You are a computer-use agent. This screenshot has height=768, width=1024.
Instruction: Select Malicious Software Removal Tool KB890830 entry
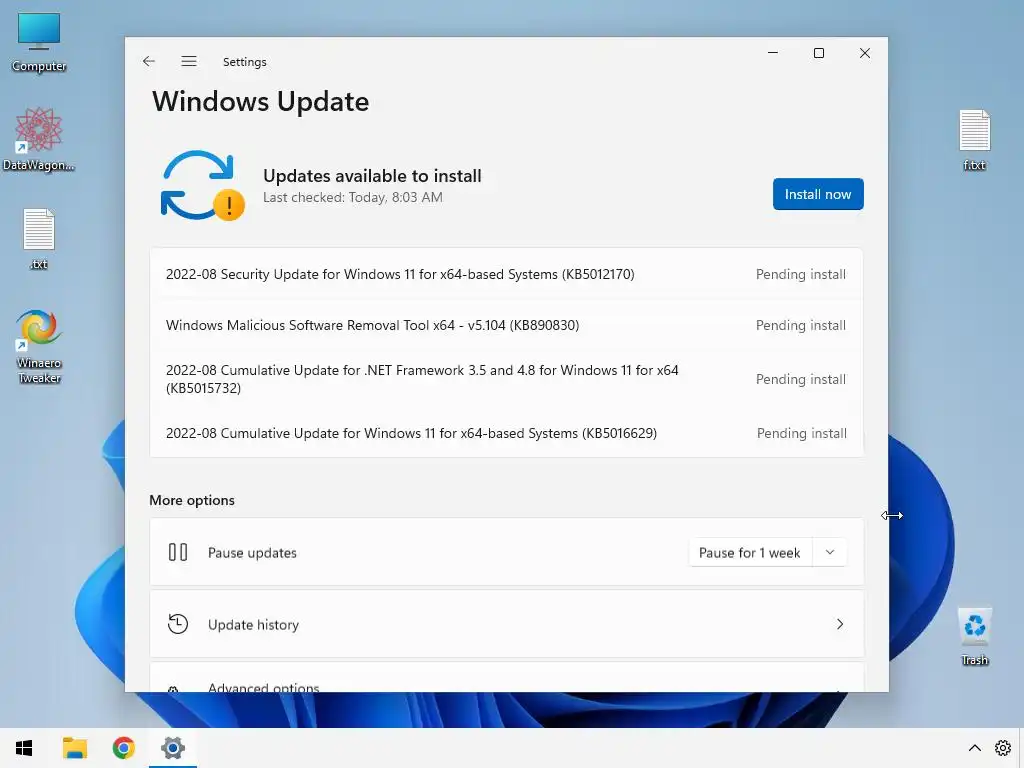[x=506, y=325]
